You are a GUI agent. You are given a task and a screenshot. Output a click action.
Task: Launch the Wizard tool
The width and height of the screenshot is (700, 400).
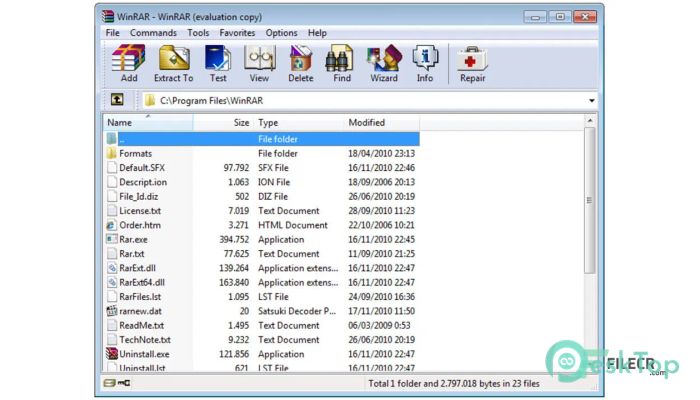point(383,63)
